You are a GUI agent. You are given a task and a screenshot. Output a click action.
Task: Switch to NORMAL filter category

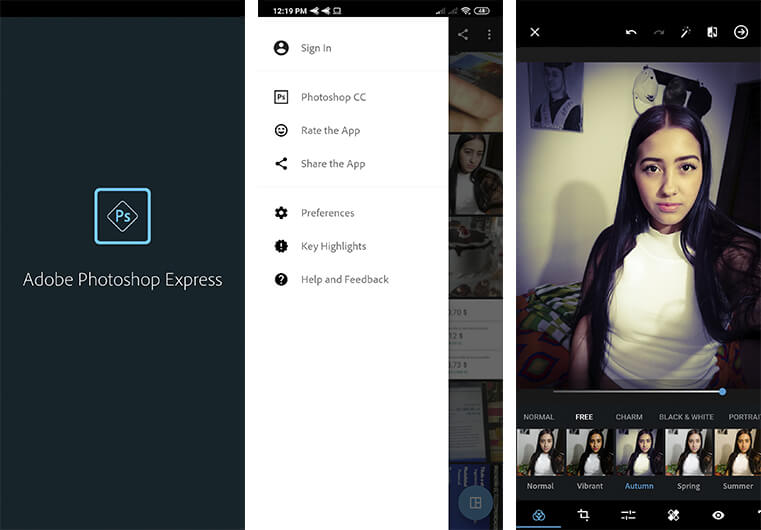pyautogui.click(x=539, y=417)
